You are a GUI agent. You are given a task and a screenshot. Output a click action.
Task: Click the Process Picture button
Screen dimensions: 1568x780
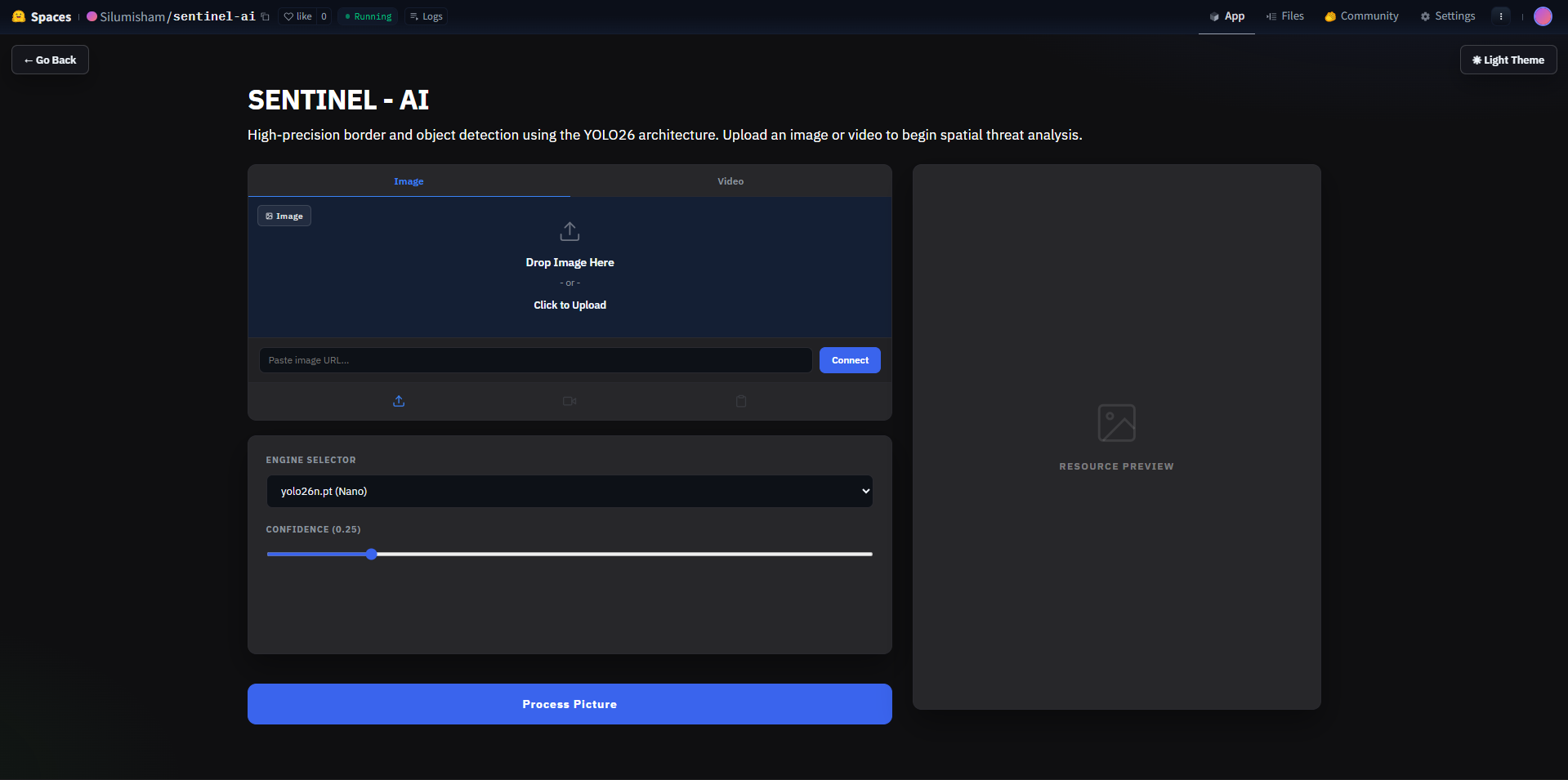pyautogui.click(x=570, y=704)
